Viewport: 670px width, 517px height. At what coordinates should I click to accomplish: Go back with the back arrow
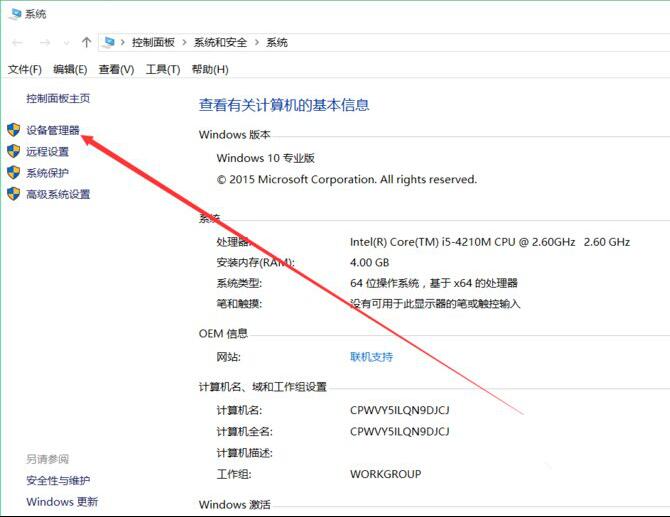pos(18,43)
